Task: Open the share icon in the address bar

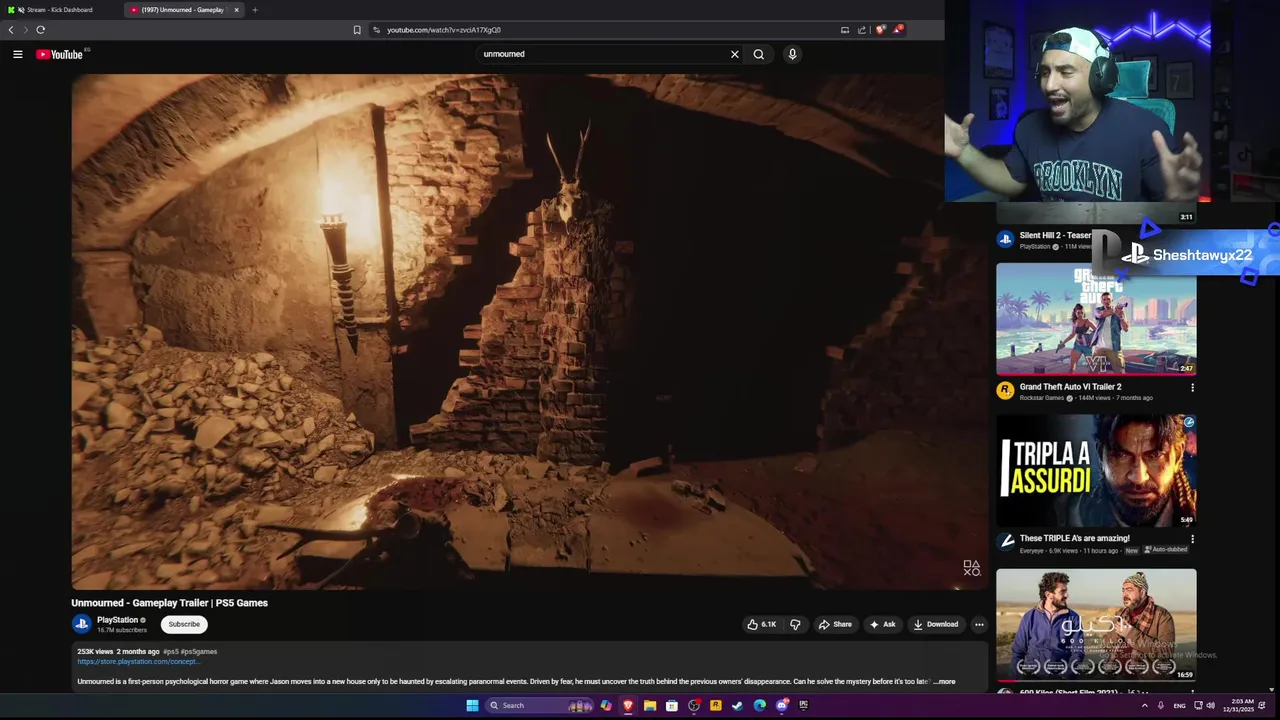Action: (862, 30)
